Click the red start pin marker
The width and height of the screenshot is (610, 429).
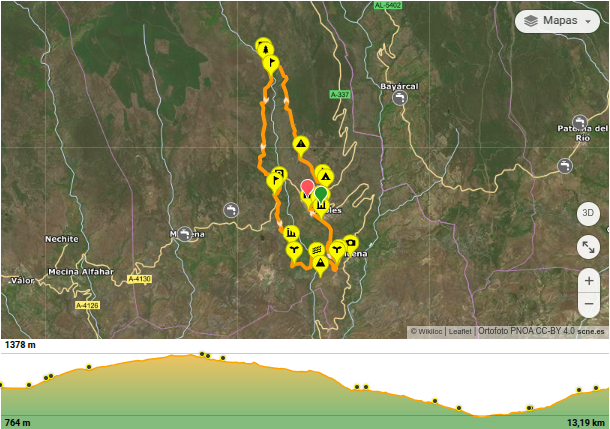coord(307,188)
